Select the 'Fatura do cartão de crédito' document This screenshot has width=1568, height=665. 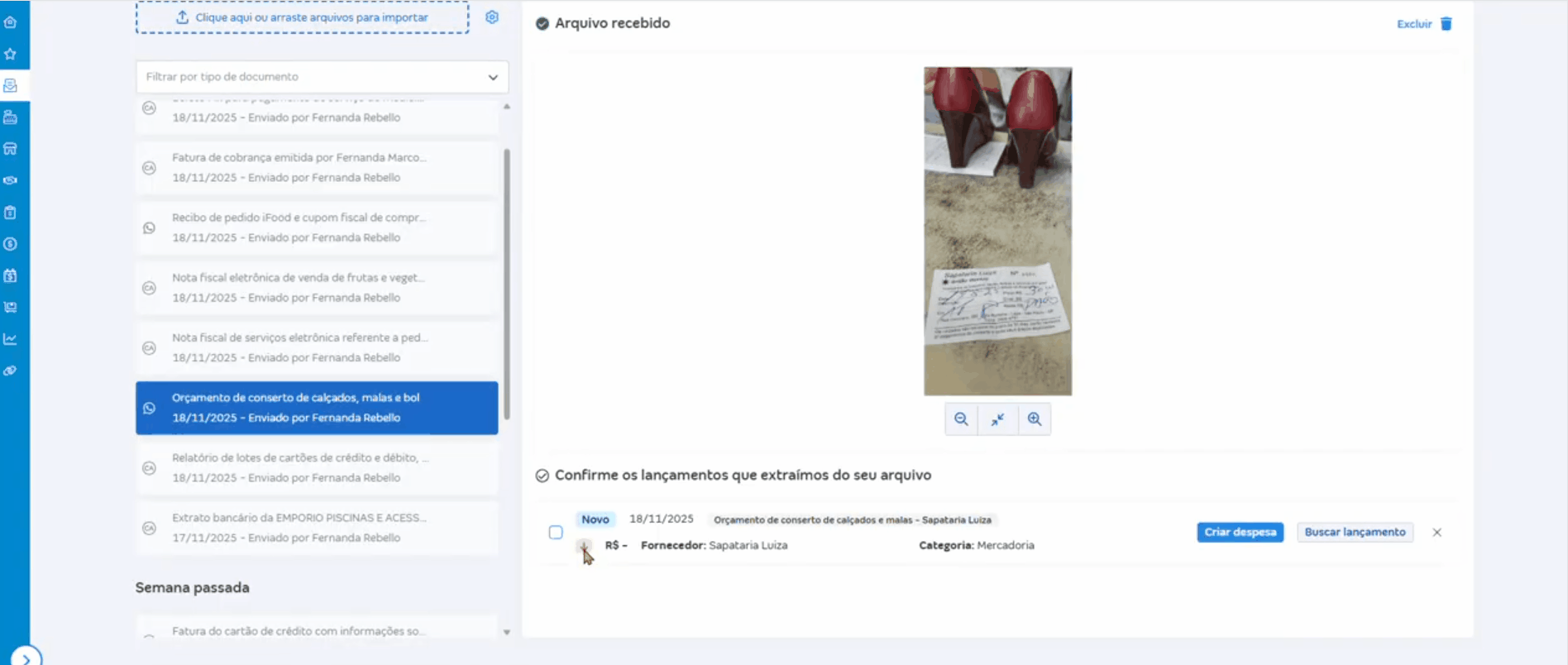317,629
